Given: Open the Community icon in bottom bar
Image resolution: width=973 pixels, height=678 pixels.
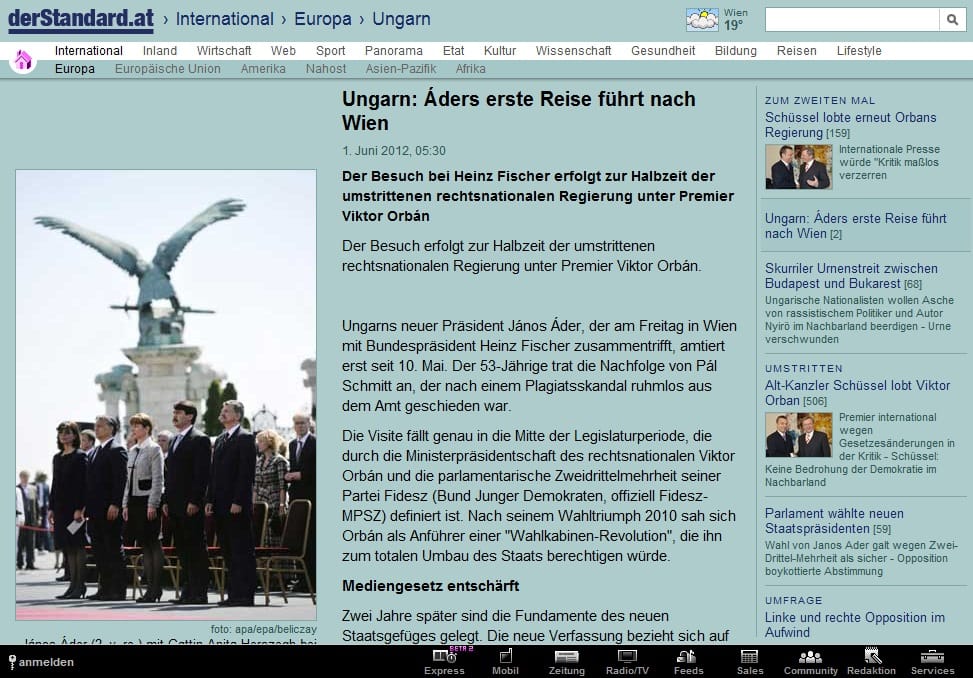Looking at the screenshot, I should coord(810,662).
